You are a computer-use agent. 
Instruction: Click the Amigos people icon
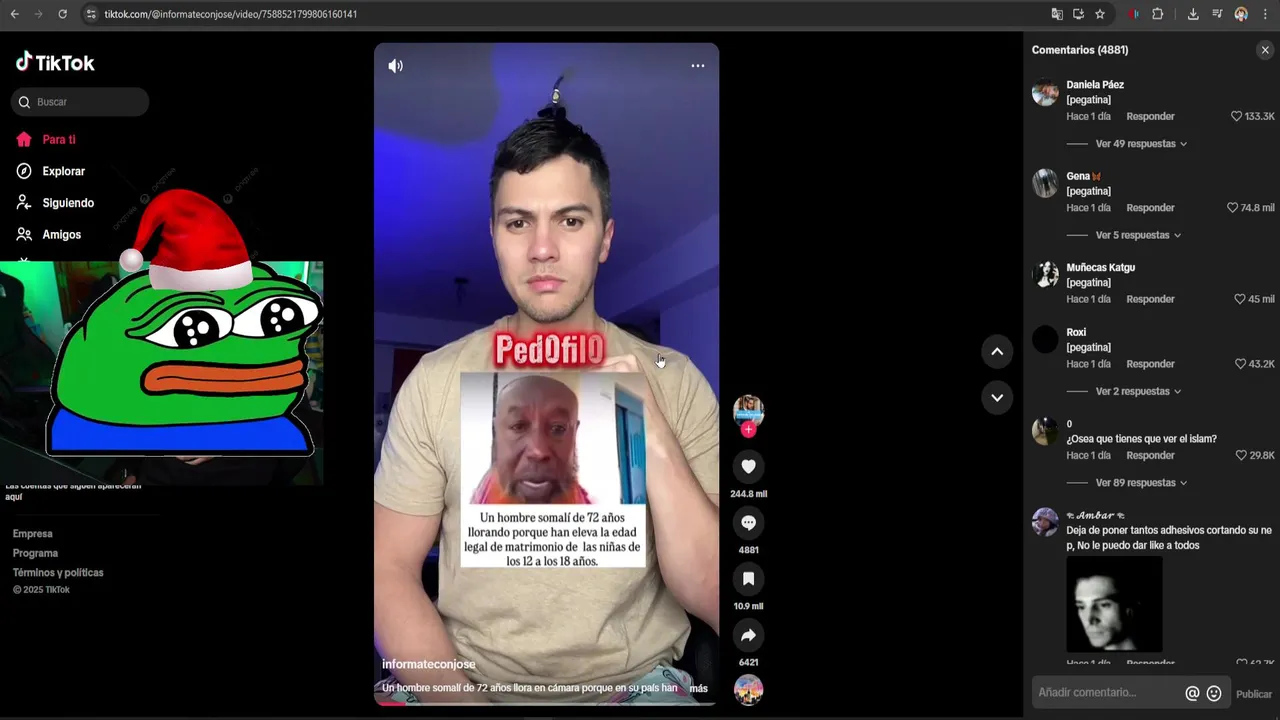point(24,234)
